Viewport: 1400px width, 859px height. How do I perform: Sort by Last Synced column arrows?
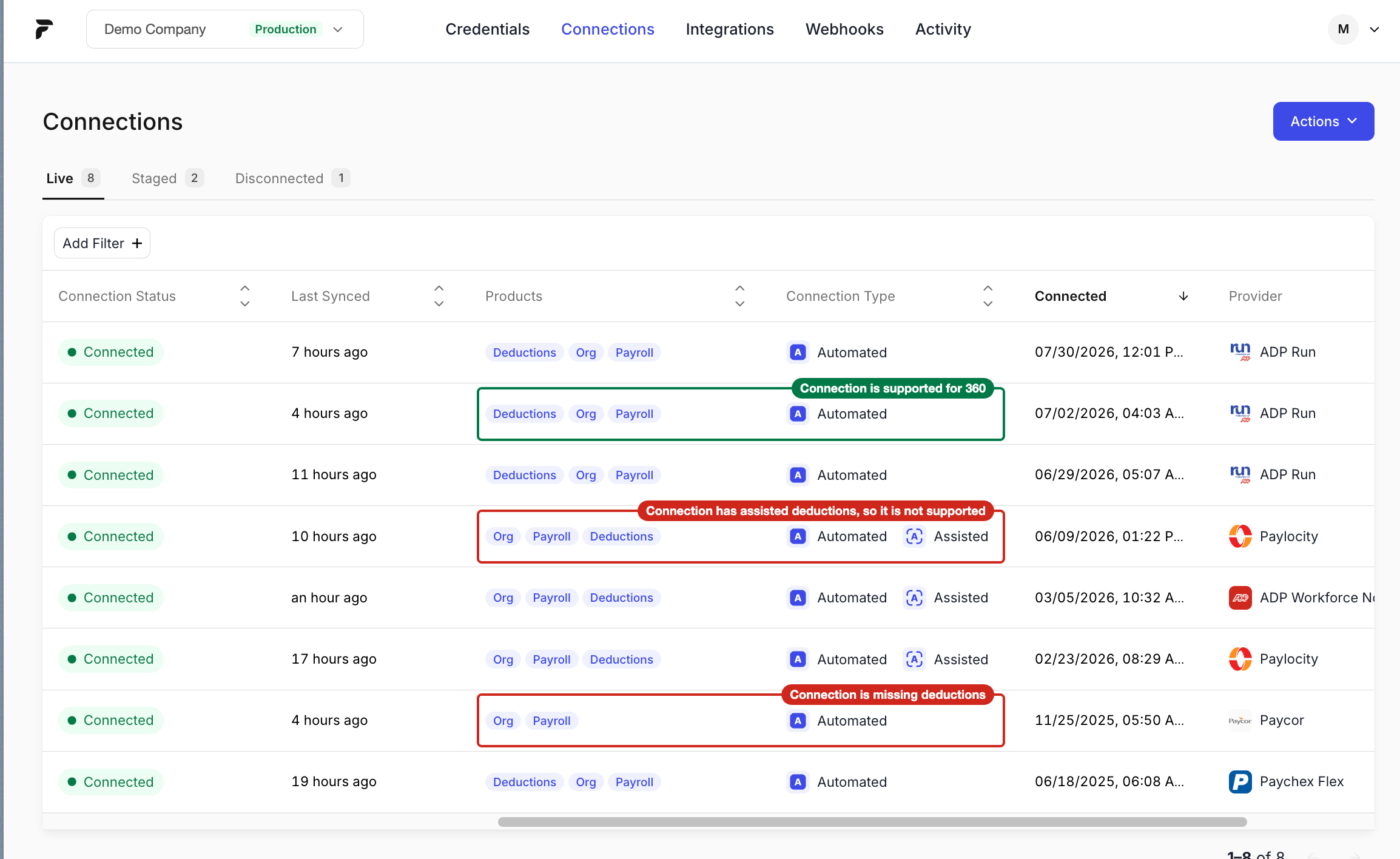pos(439,296)
